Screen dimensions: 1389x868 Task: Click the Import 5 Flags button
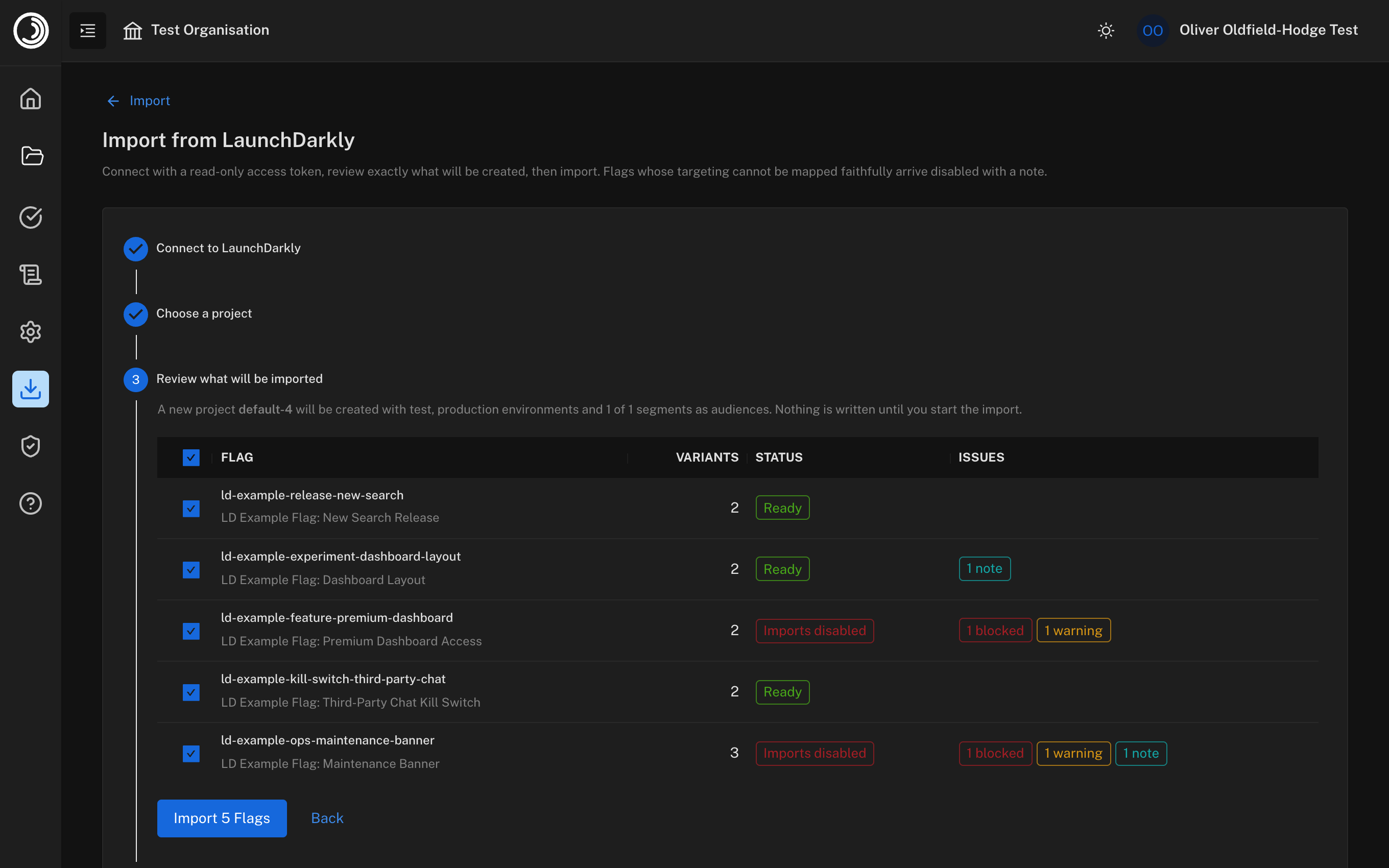(x=222, y=818)
